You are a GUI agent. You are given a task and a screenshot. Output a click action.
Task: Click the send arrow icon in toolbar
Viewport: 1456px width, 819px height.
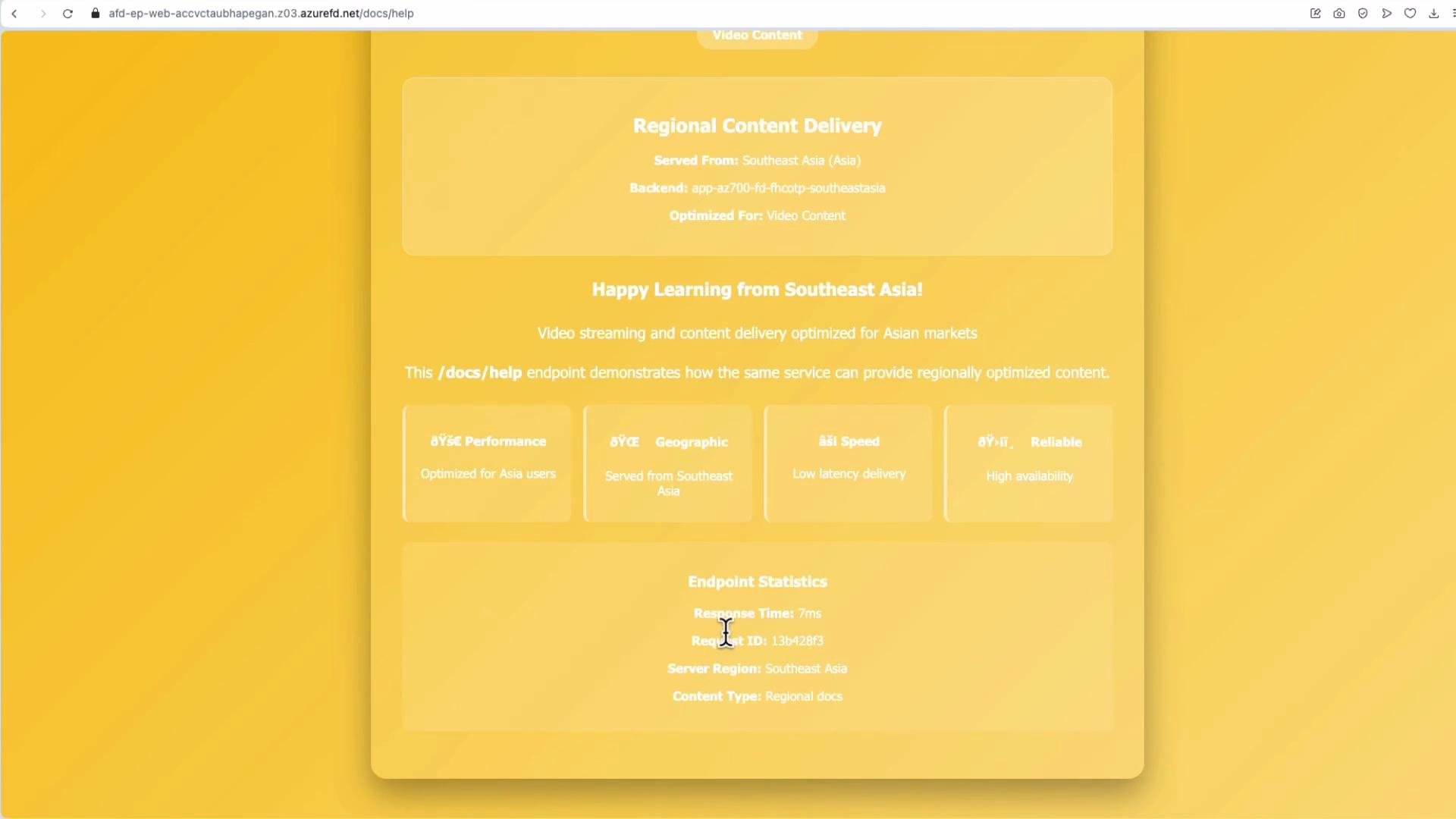pos(1386,14)
